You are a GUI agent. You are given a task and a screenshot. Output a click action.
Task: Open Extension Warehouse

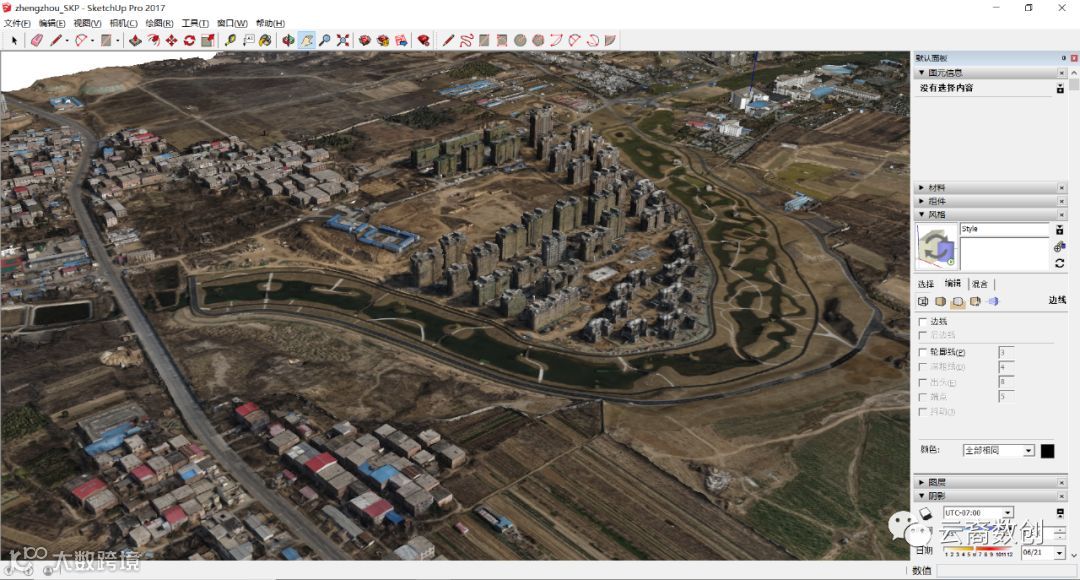coord(382,41)
